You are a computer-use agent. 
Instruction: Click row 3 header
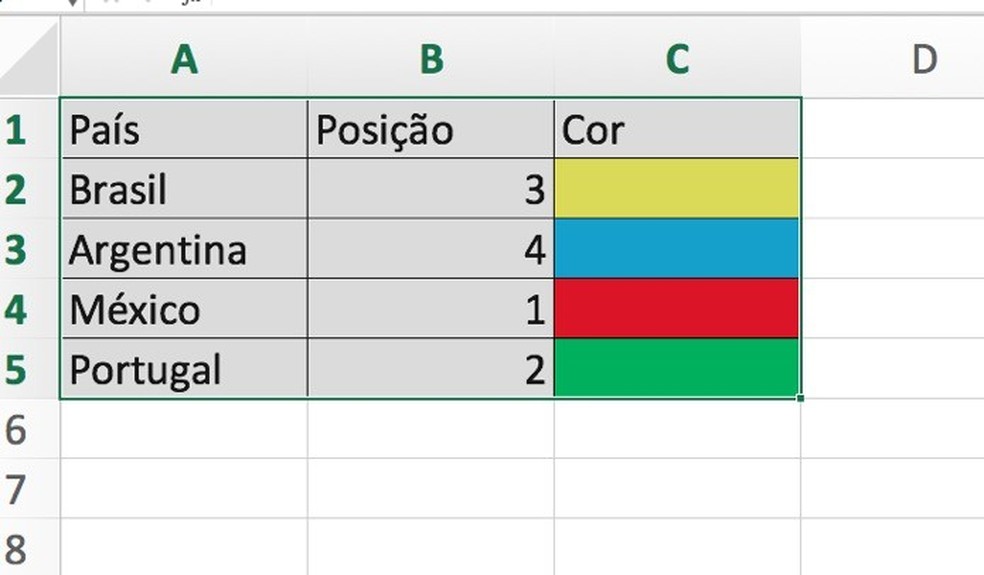[x=17, y=249]
